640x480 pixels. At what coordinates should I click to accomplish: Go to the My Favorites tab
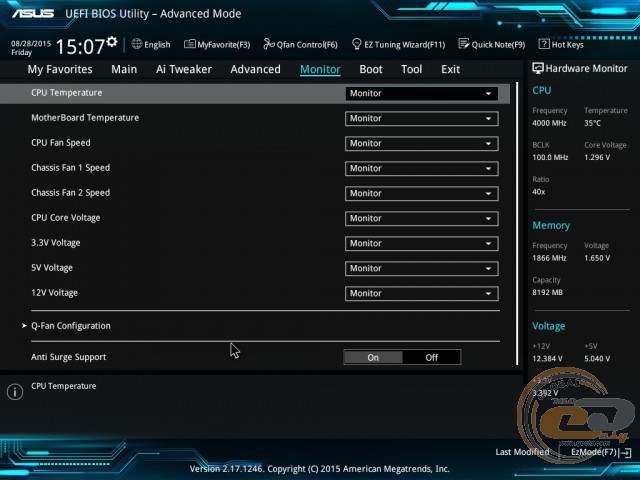point(60,69)
